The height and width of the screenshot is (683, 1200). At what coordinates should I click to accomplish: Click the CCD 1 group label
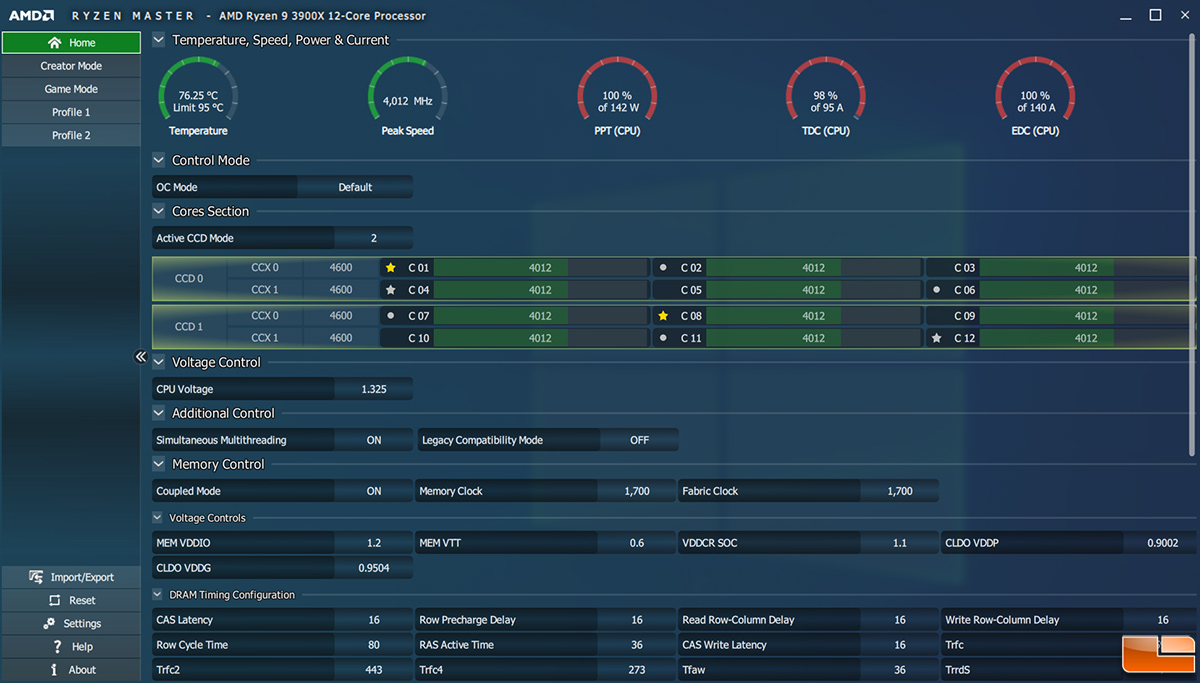point(189,327)
